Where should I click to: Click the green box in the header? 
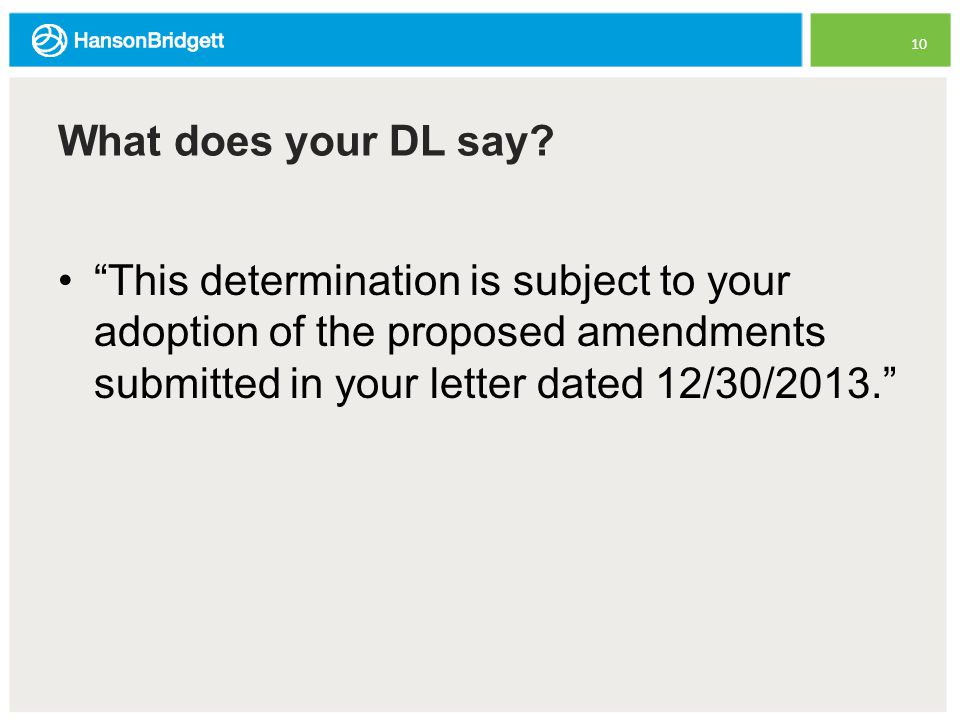[880, 40]
